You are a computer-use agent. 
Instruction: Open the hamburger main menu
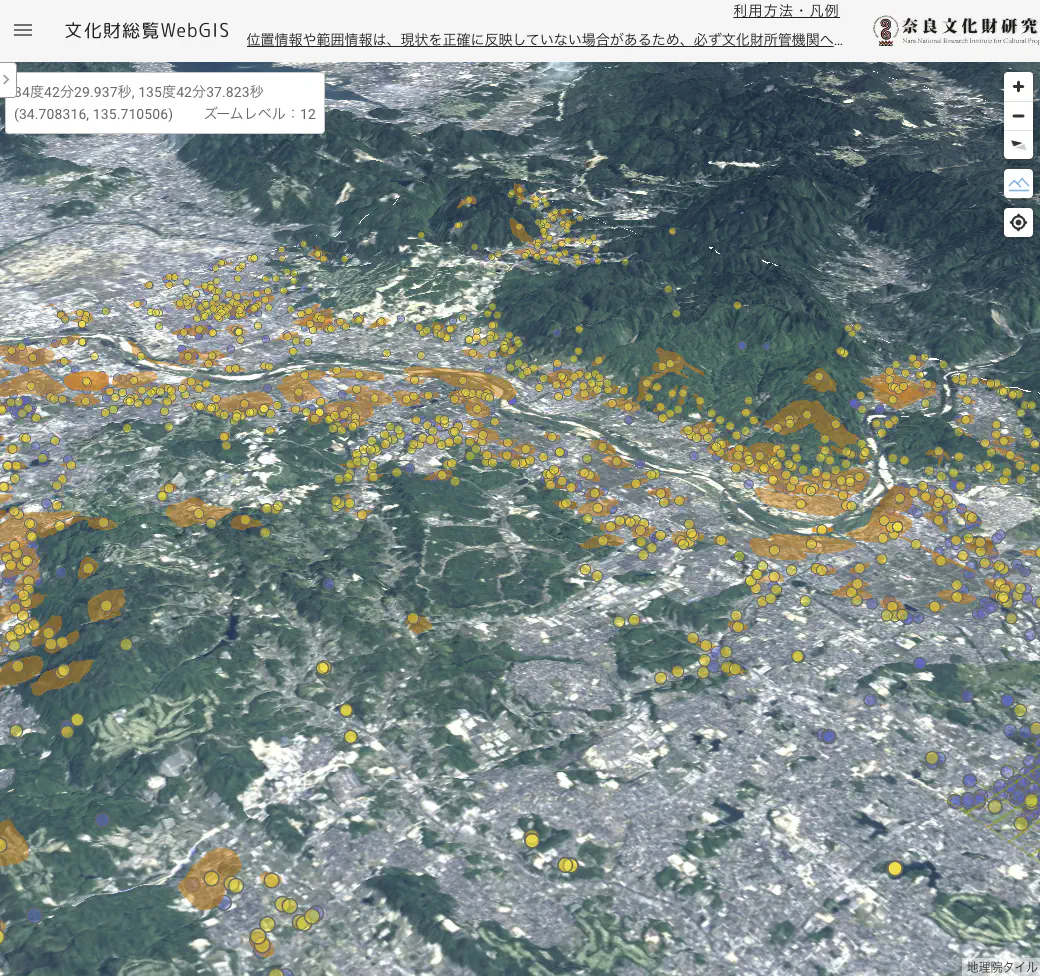pyautogui.click(x=23, y=30)
